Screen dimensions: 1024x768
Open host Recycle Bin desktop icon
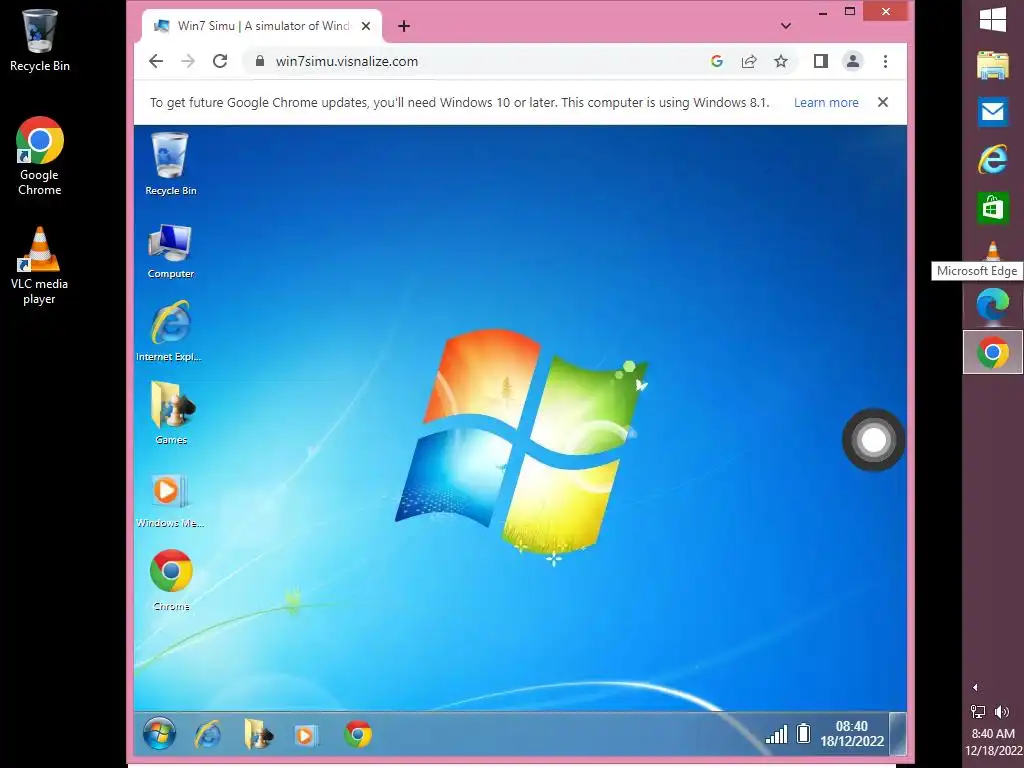(x=39, y=40)
